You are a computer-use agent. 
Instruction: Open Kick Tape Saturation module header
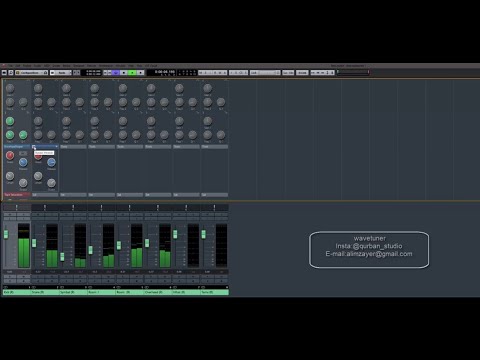pyautogui.click(x=17, y=195)
